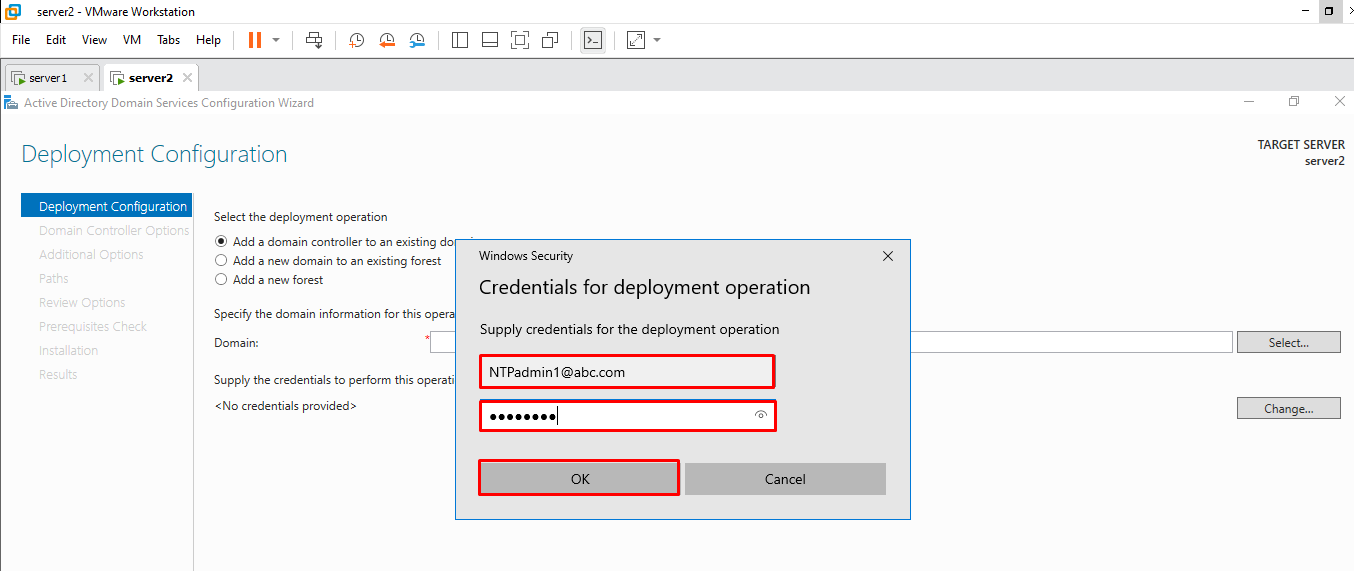Reveal the password with the eye icon
This screenshot has height=571, width=1354.
tap(761, 415)
